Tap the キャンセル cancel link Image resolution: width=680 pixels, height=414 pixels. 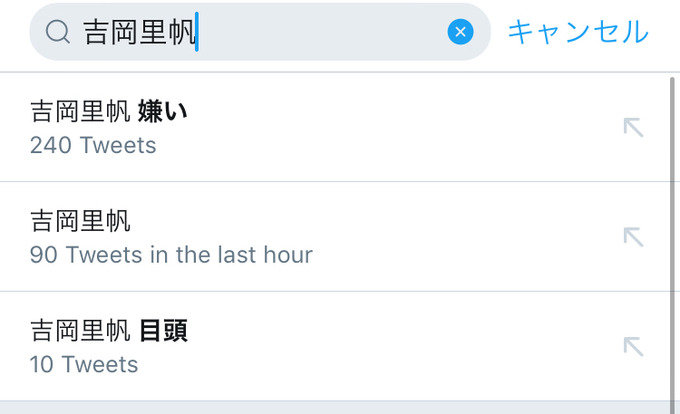(x=578, y=32)
